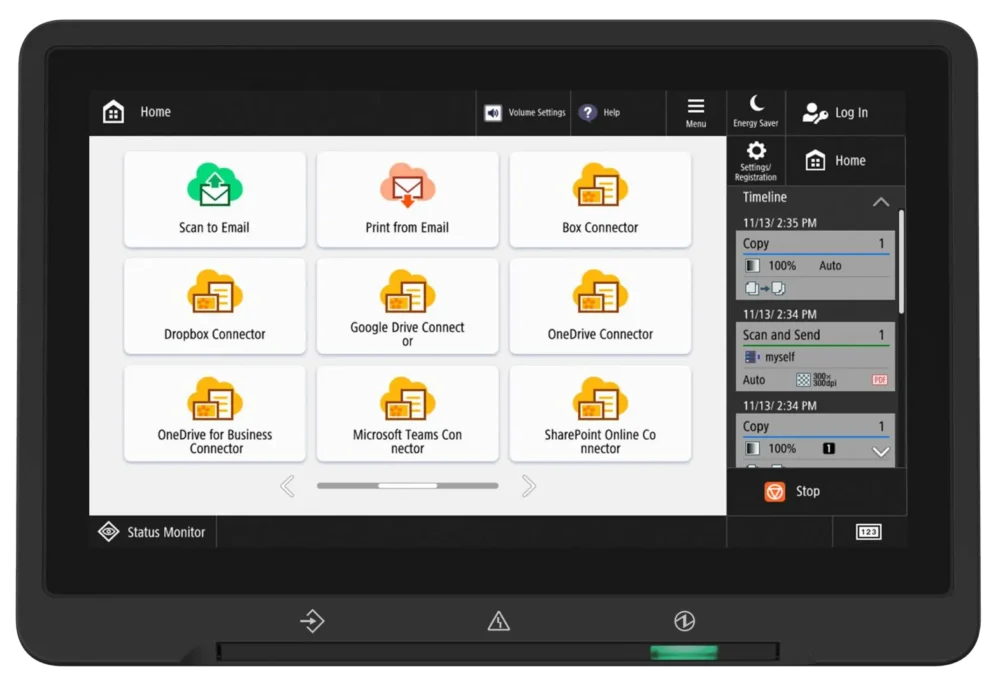Open the Status Monitor

pyautogui.click(x=152, y=532)
